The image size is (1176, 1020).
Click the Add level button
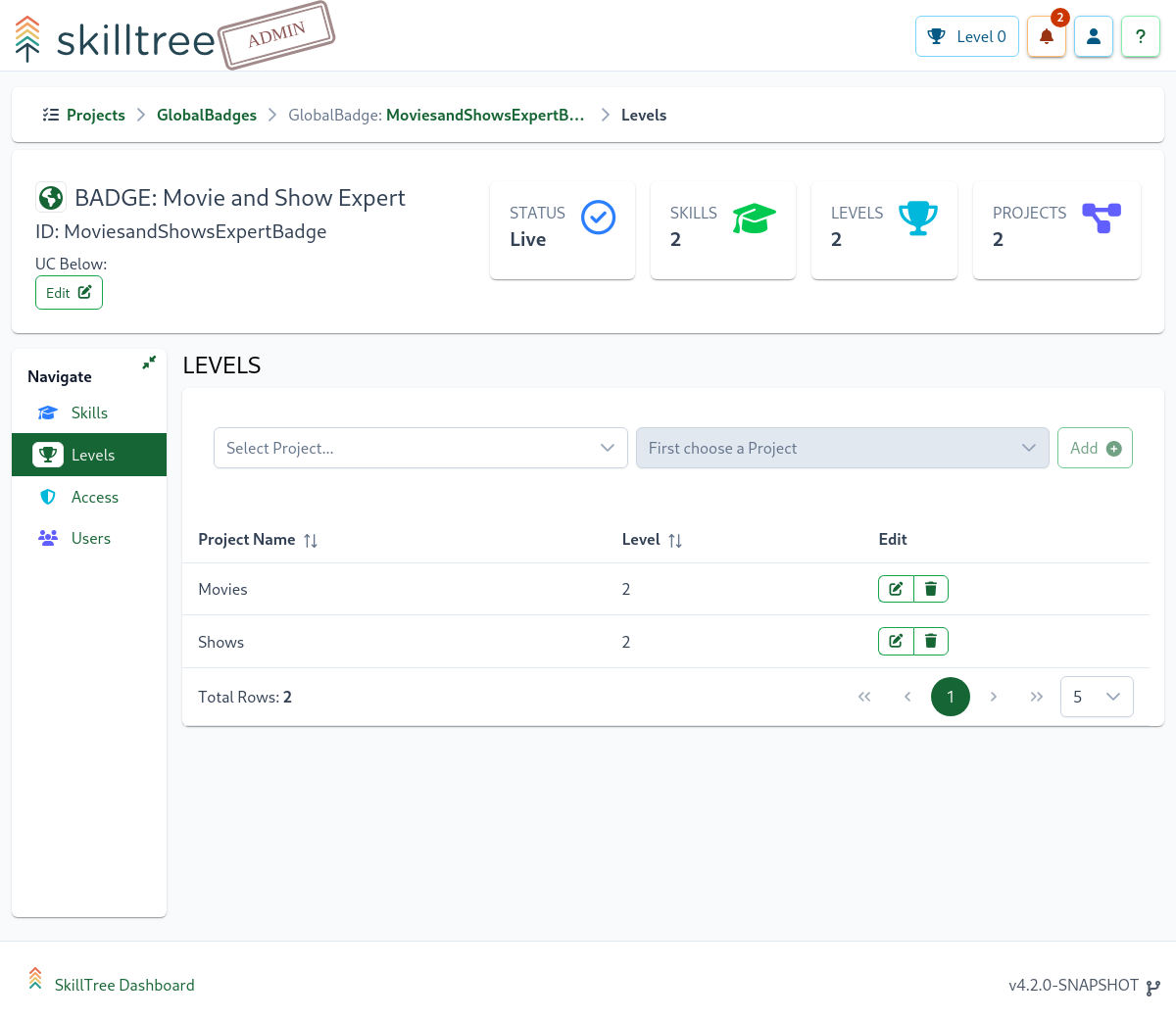click(x=1095, y=448)
